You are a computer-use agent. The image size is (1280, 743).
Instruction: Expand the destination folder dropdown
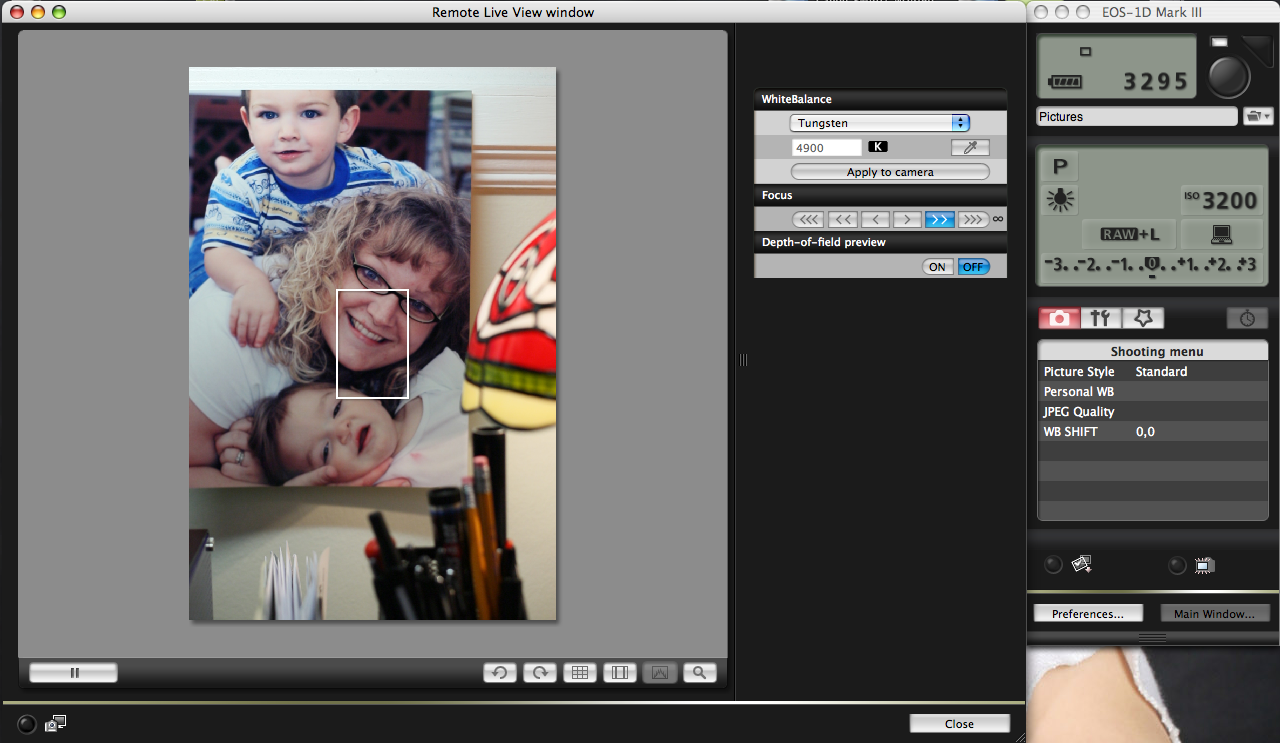(x=1256, y=117)
